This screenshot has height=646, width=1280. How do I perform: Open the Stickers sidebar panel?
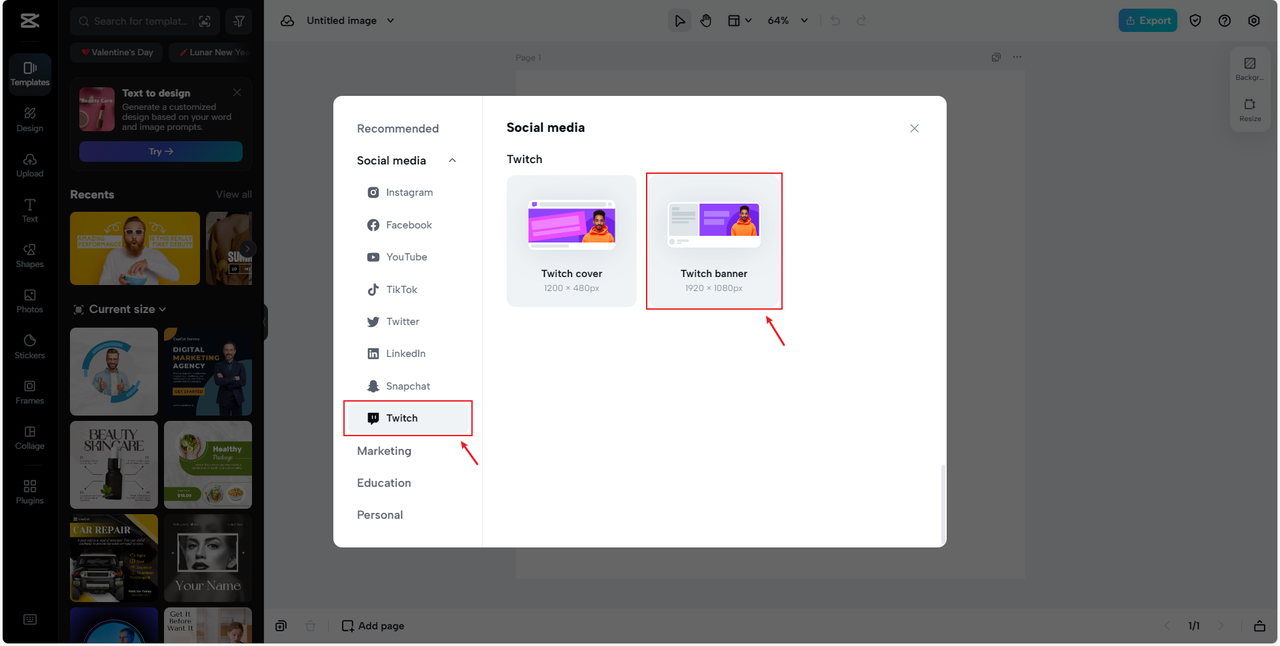[30, 348]
